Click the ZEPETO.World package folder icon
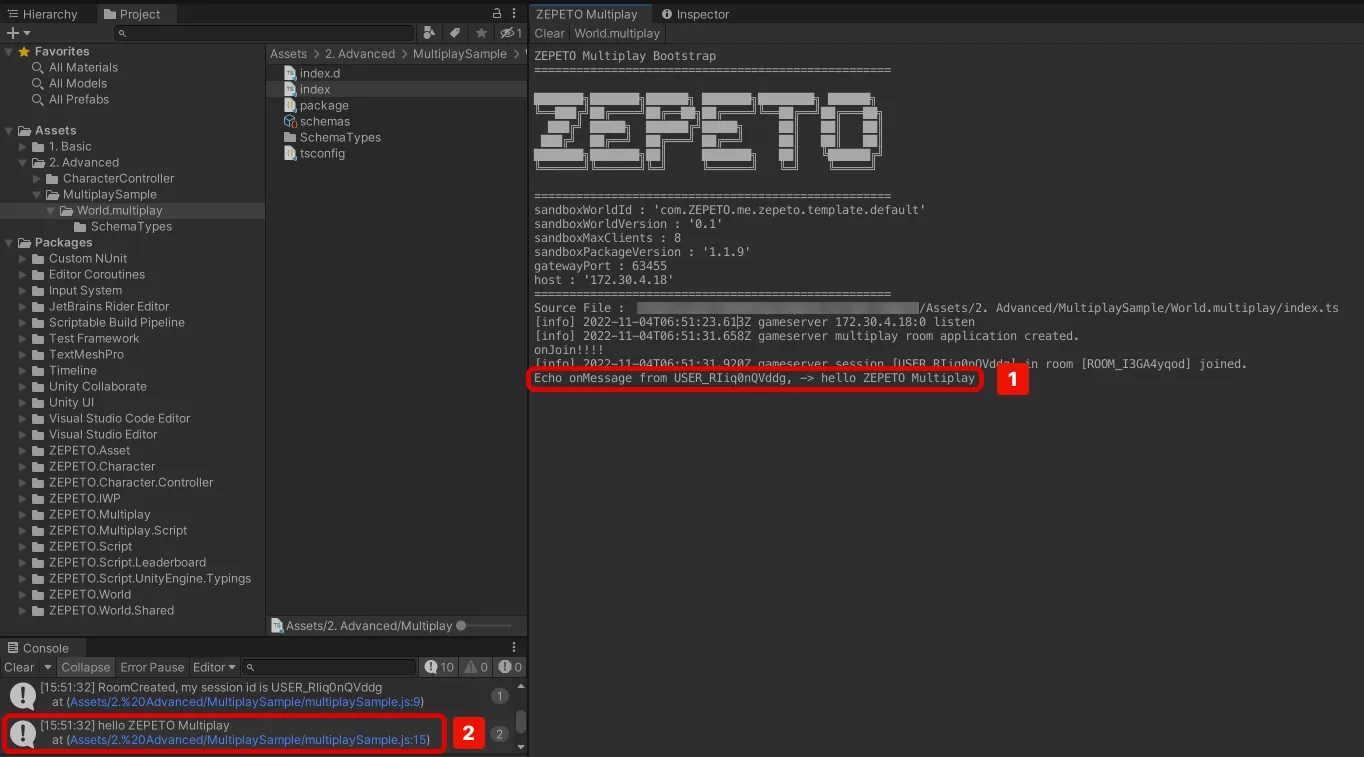Screen dimensions: 1364x757 pyautogui.click(x=38, y=594)
